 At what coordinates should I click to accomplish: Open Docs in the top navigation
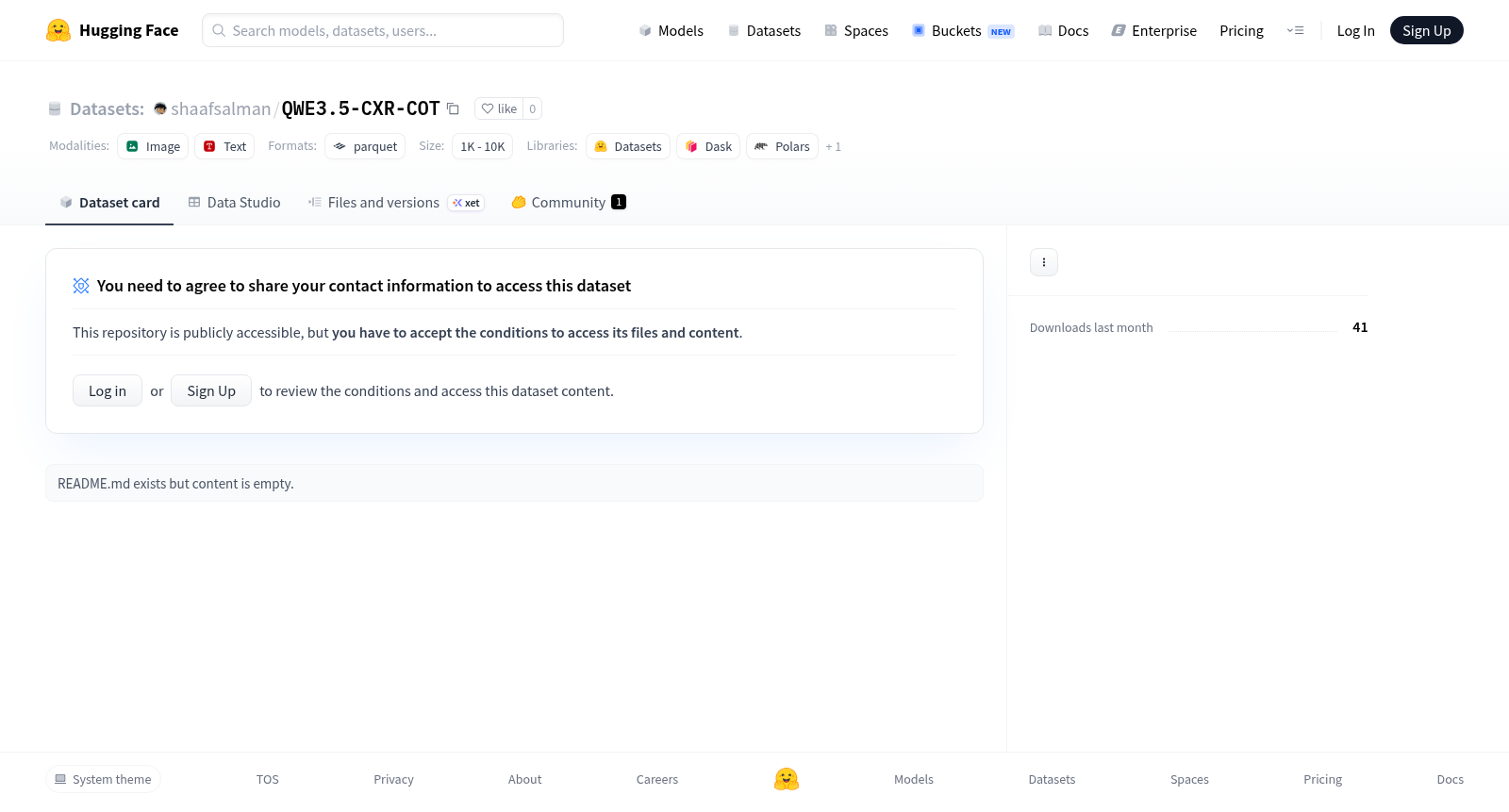1063,30
